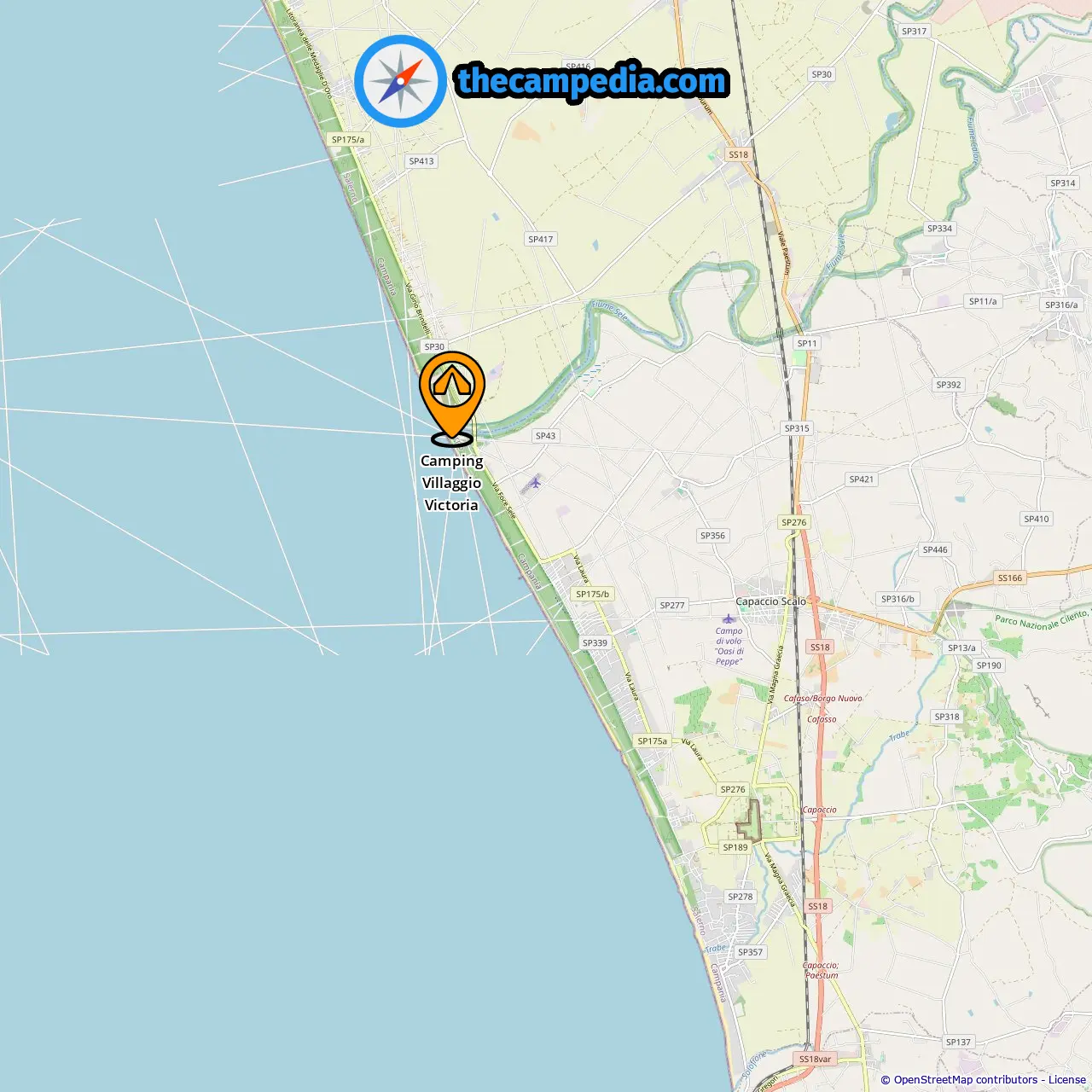Click the SP356 road label
This screenshot has height=1092, width=1092.
point(712,536)
